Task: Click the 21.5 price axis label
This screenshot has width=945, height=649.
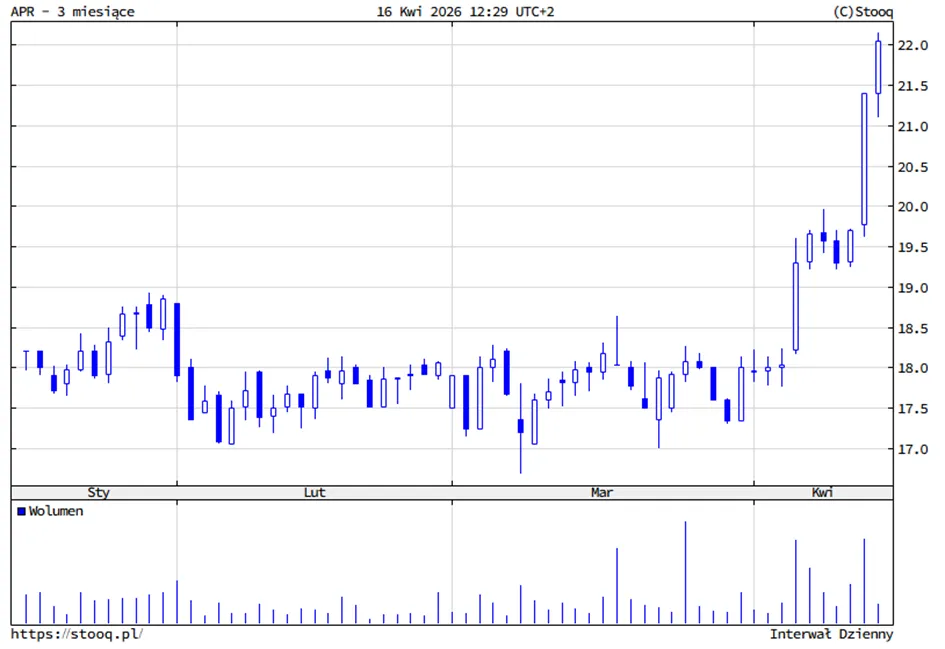Action: coord(912,86)
